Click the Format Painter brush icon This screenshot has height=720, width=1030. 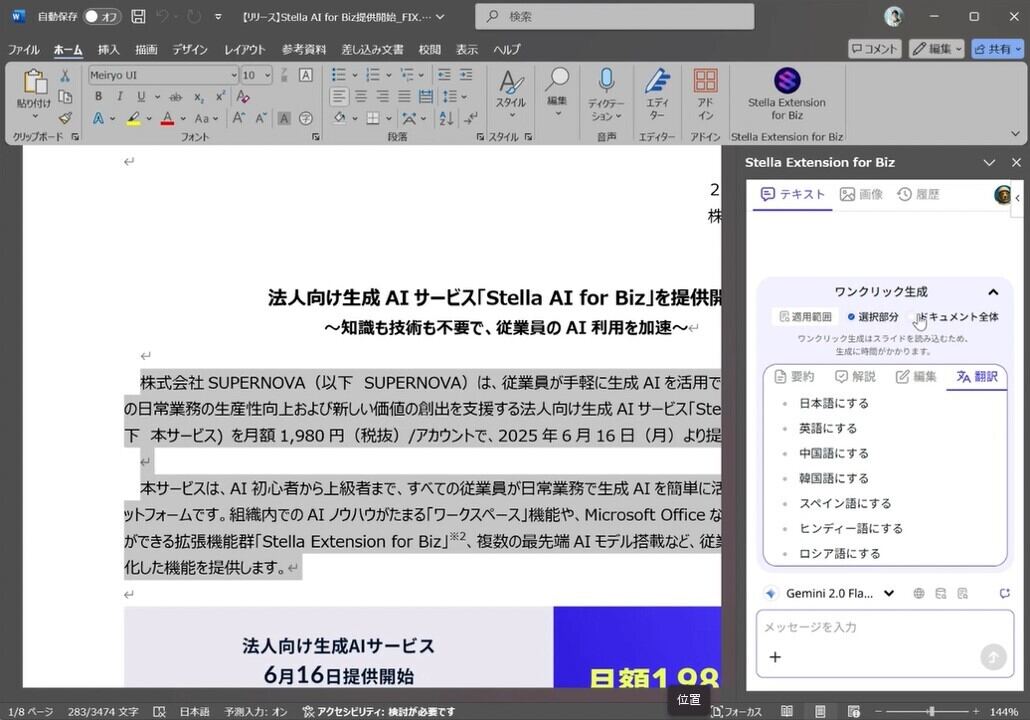(65, 118)
